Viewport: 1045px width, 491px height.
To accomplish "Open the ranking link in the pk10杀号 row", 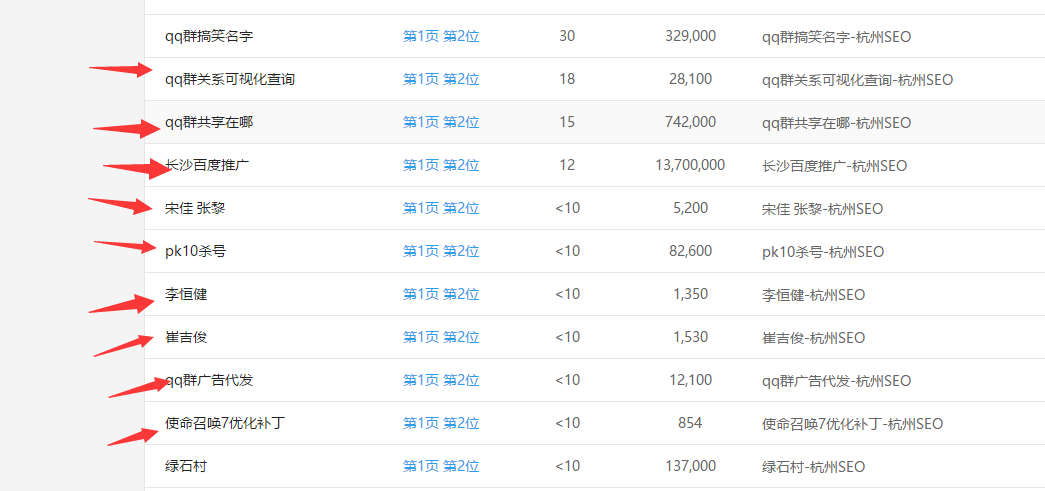I will [x=441, y=252].
